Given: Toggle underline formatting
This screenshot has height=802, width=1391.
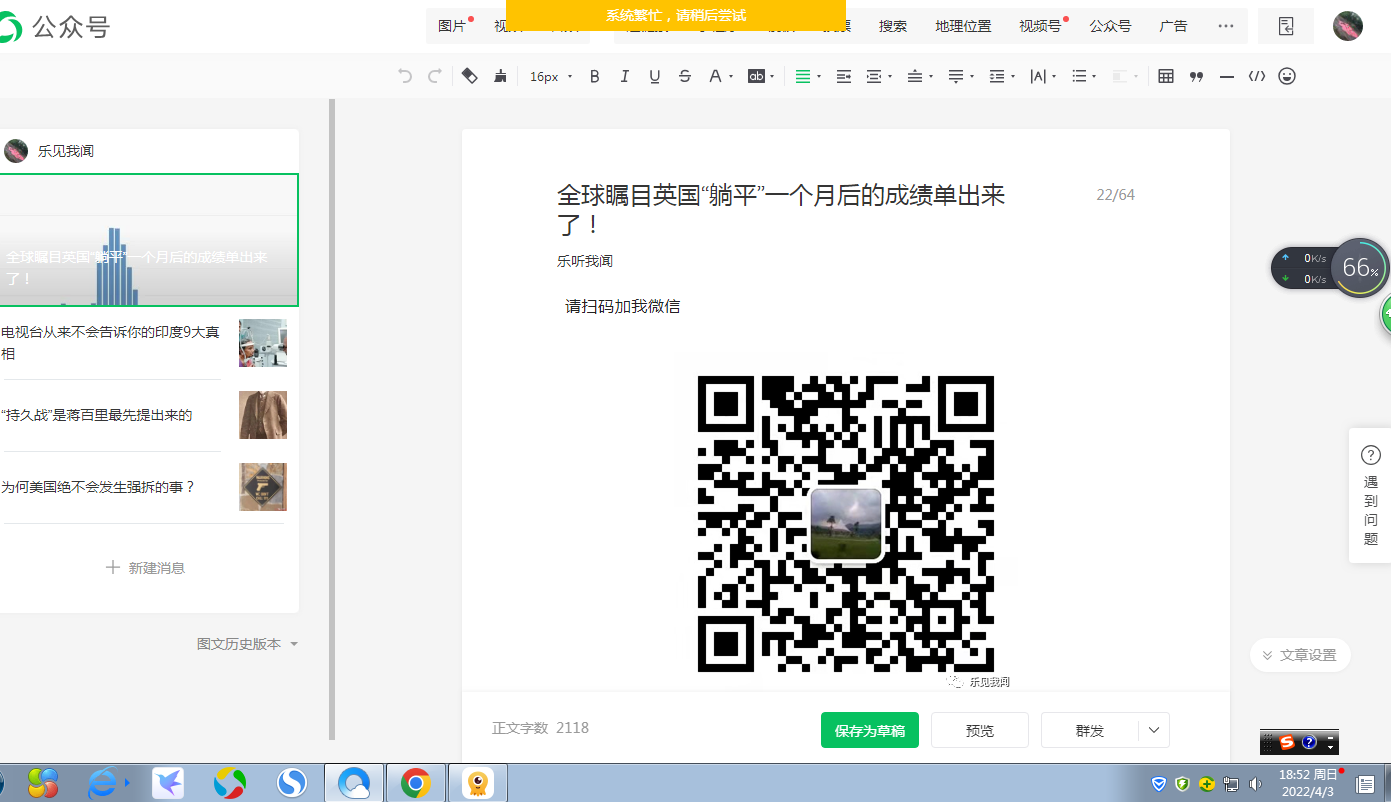Looking at the screenshot, I should pos(655,76).
